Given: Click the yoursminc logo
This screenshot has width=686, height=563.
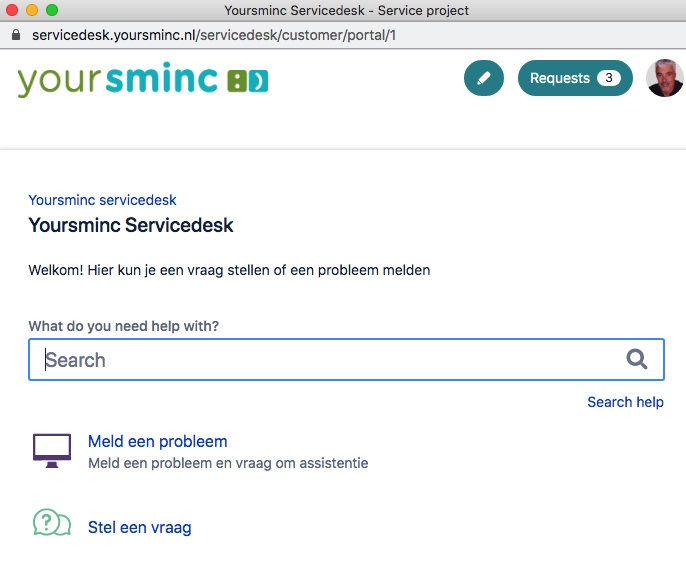Looking at the screenshot, I should [142, 79].
